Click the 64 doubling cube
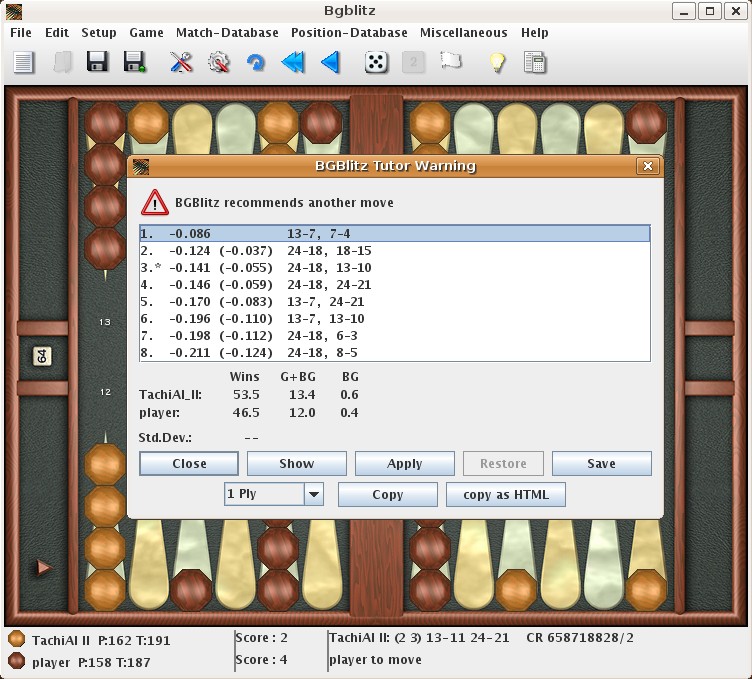The height and width of the screenshot is (679, 752). [x=42, y=356]
